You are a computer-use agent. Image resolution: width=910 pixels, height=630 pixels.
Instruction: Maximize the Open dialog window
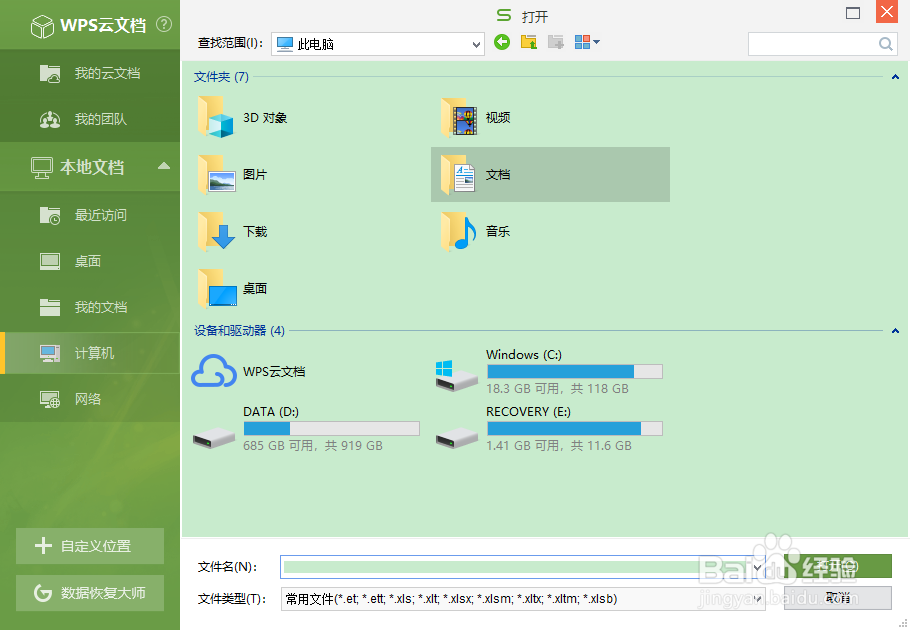point(853,13)
